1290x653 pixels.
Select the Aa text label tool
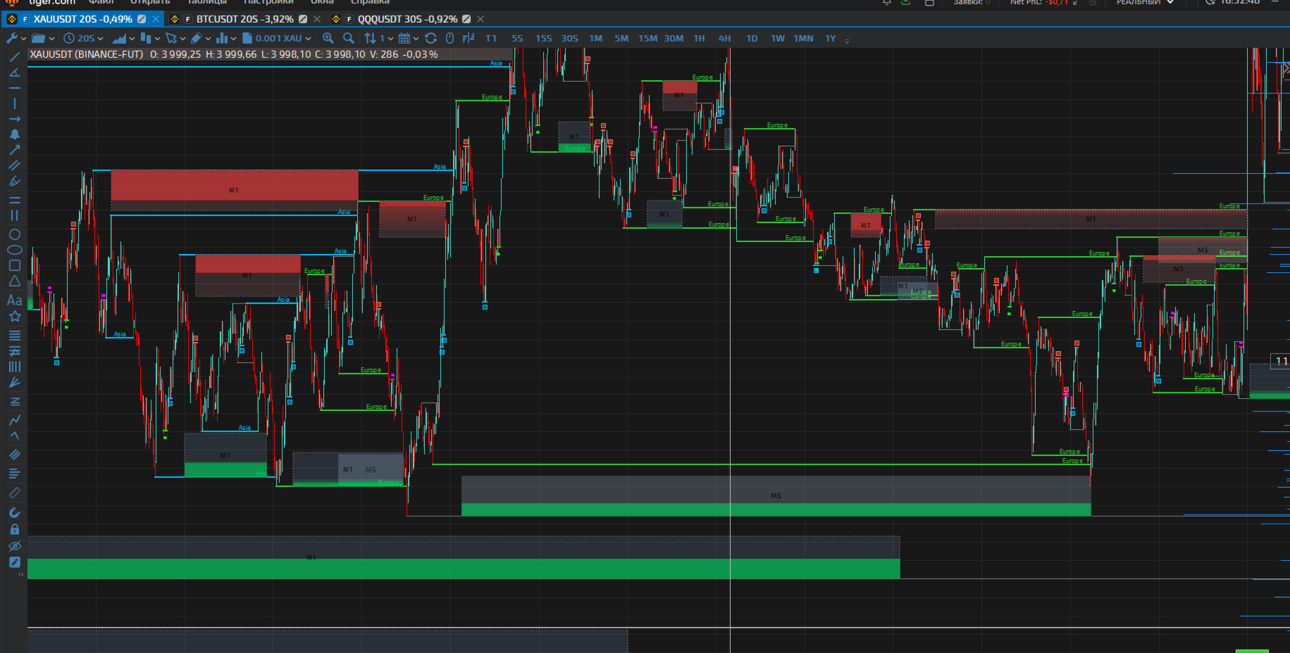[x=14, y=300]
